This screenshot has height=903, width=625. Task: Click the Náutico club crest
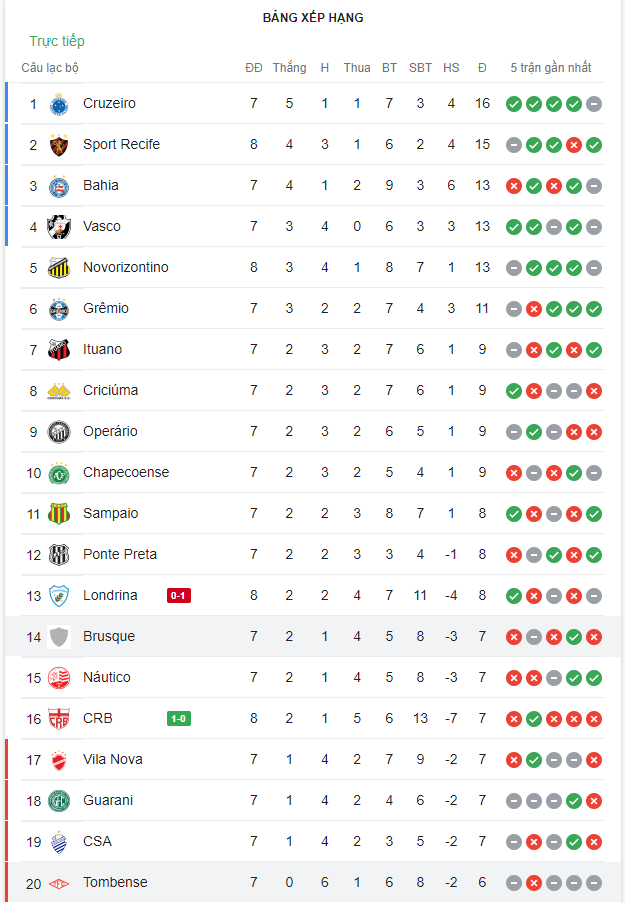(59, 677)
